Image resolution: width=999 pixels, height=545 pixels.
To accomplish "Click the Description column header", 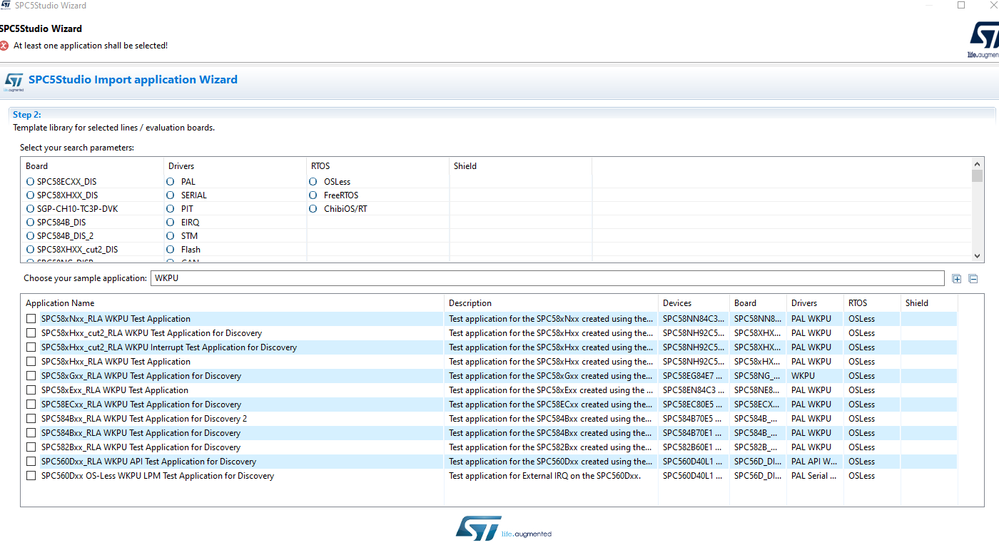I will (551, 303).
